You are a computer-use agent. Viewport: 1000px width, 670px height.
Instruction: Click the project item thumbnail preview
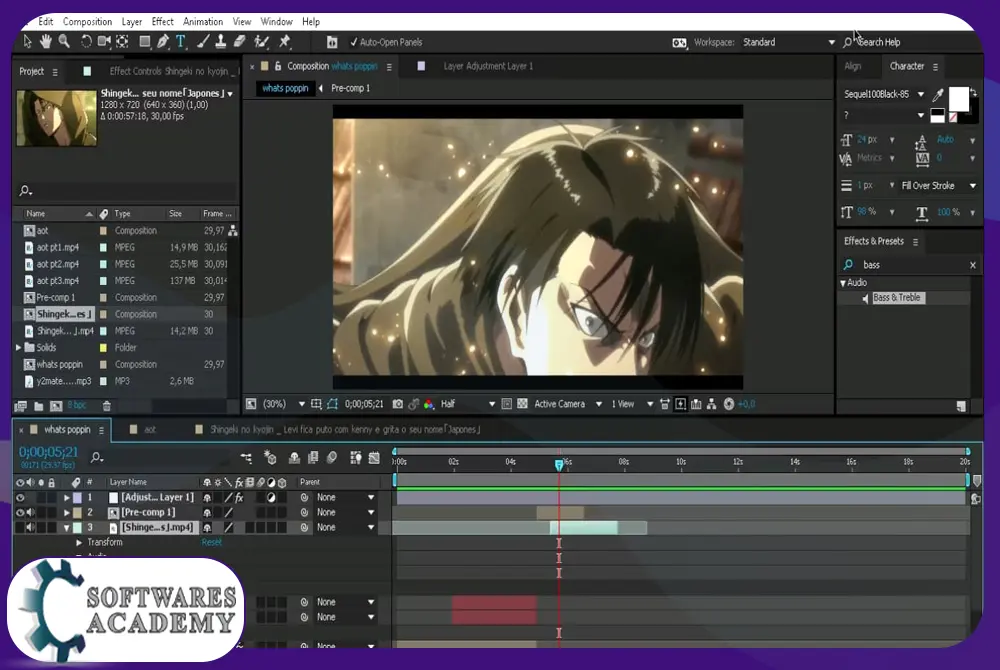tap(57, 119)
